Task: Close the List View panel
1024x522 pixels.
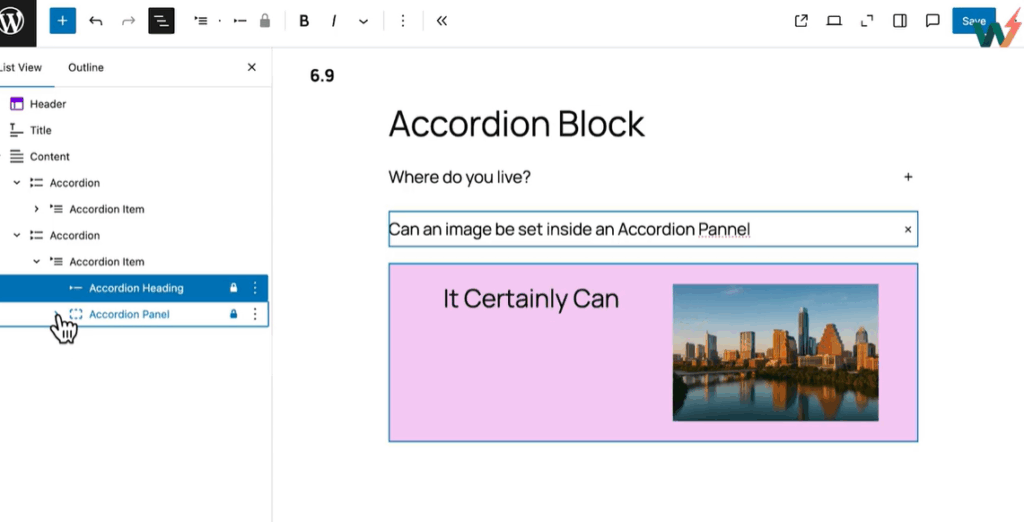Action: pos(251,67)
